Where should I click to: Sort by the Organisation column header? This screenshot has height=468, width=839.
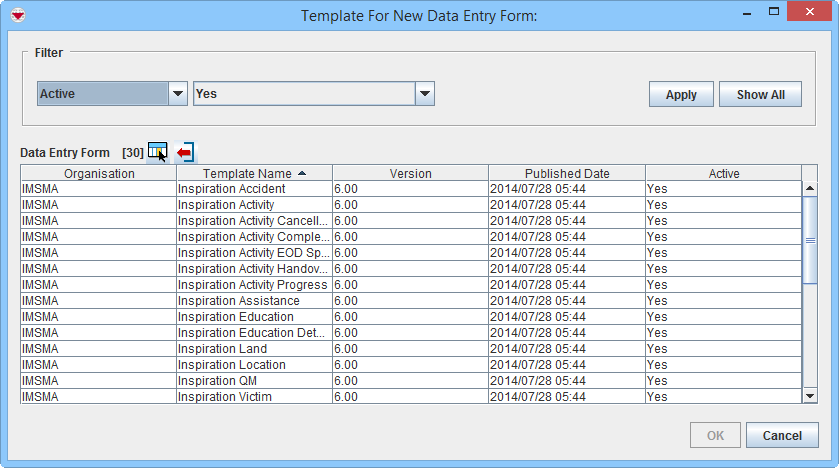click(99, 173)
